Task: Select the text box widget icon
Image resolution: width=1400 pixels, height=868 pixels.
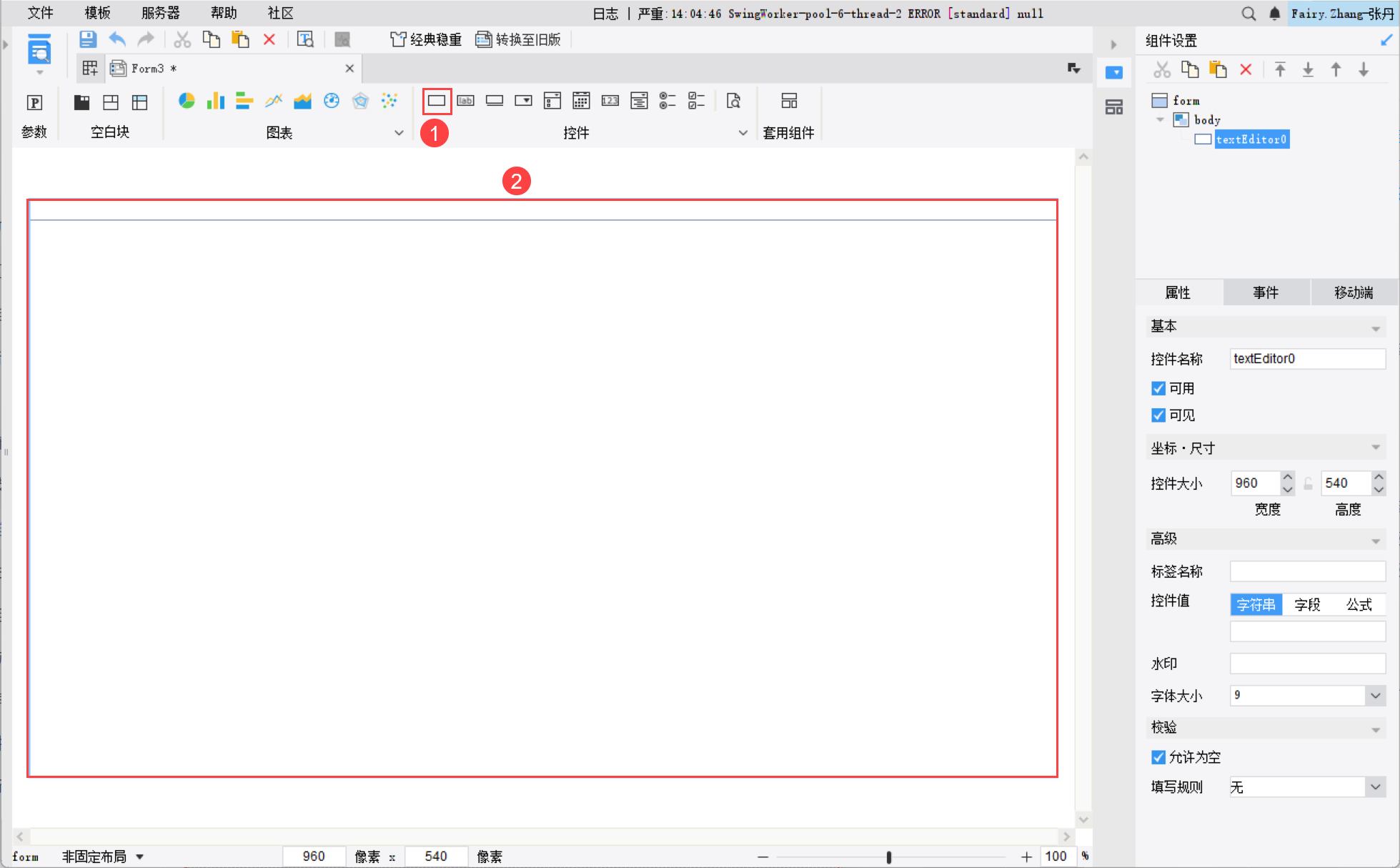Action: [437, 101]
